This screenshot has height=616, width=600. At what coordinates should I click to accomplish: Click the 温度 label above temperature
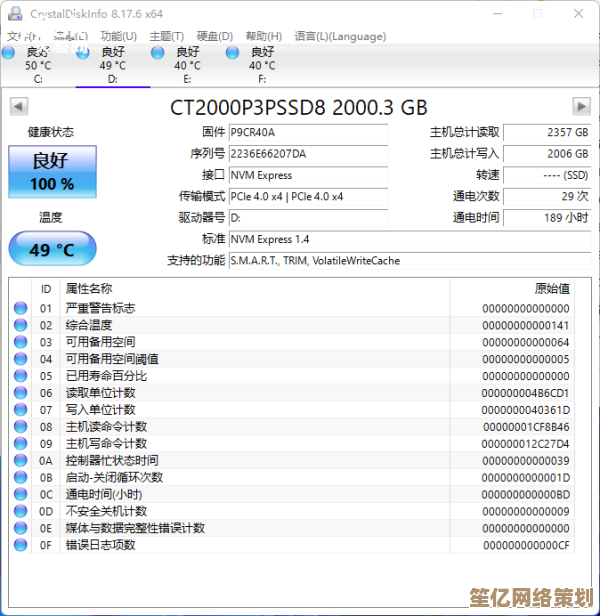click(x=51, y=218)
